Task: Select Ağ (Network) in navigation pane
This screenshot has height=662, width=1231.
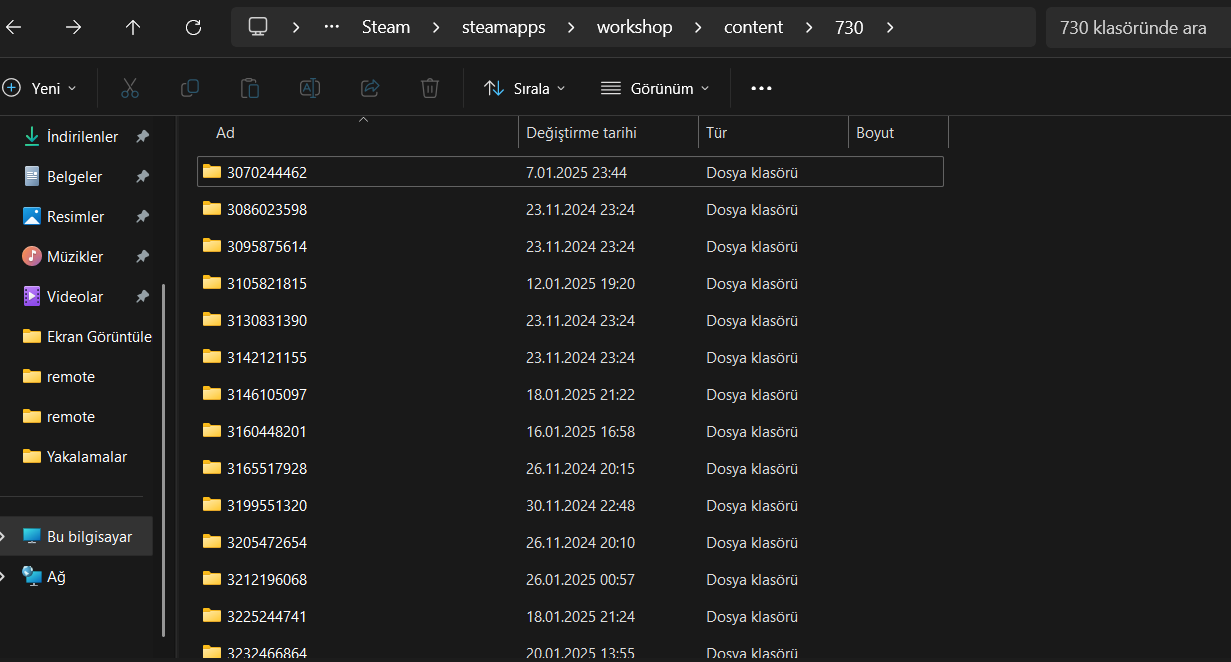Action: (x=44, y=576)
